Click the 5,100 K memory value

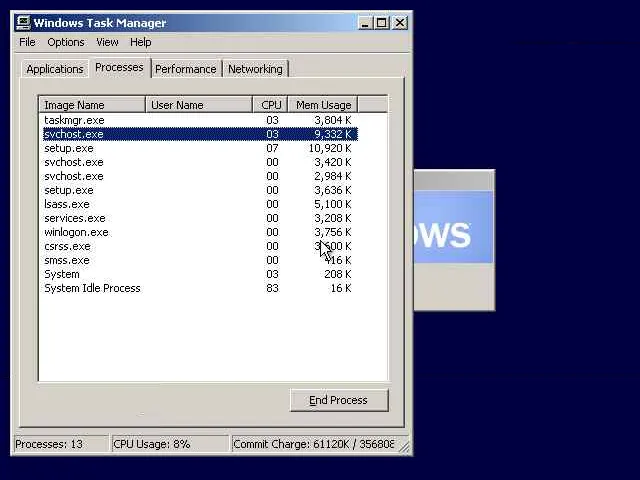click(333, 204)
